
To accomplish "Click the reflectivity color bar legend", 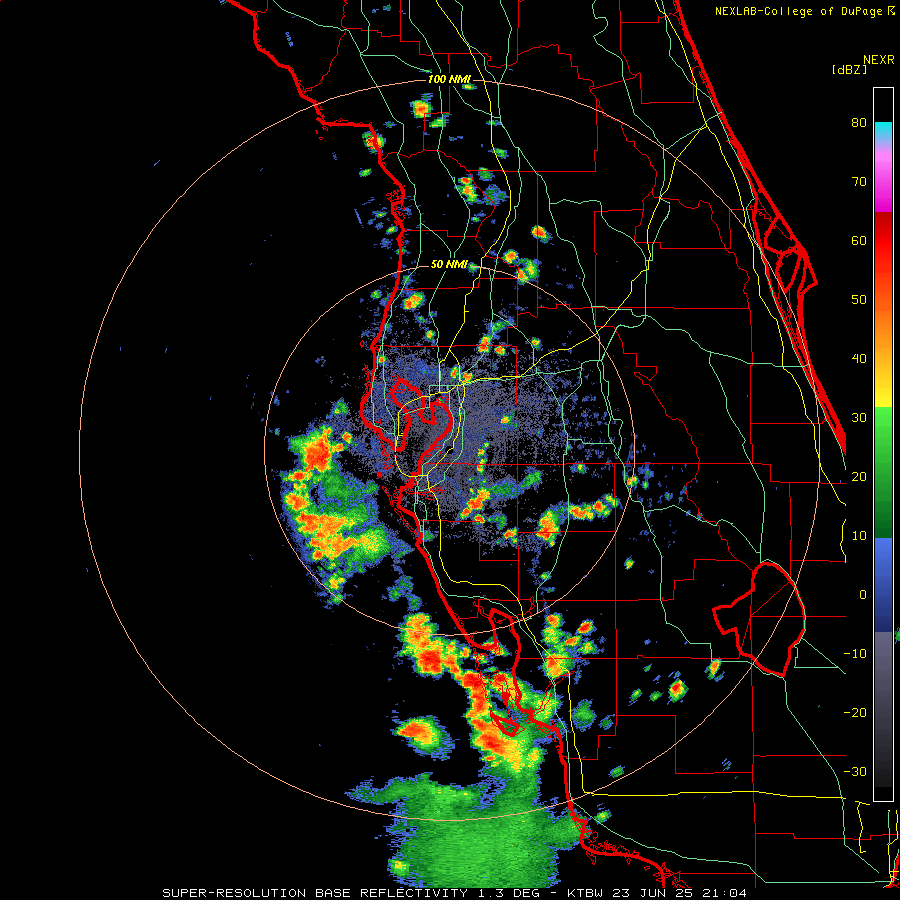I will coord(883,444).
